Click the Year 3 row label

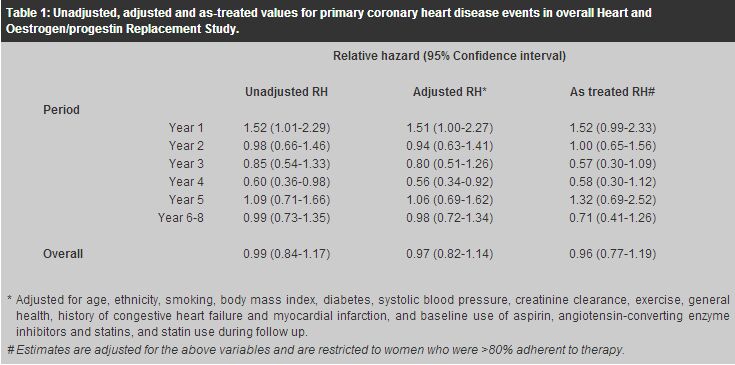click(x=186, y=164)
